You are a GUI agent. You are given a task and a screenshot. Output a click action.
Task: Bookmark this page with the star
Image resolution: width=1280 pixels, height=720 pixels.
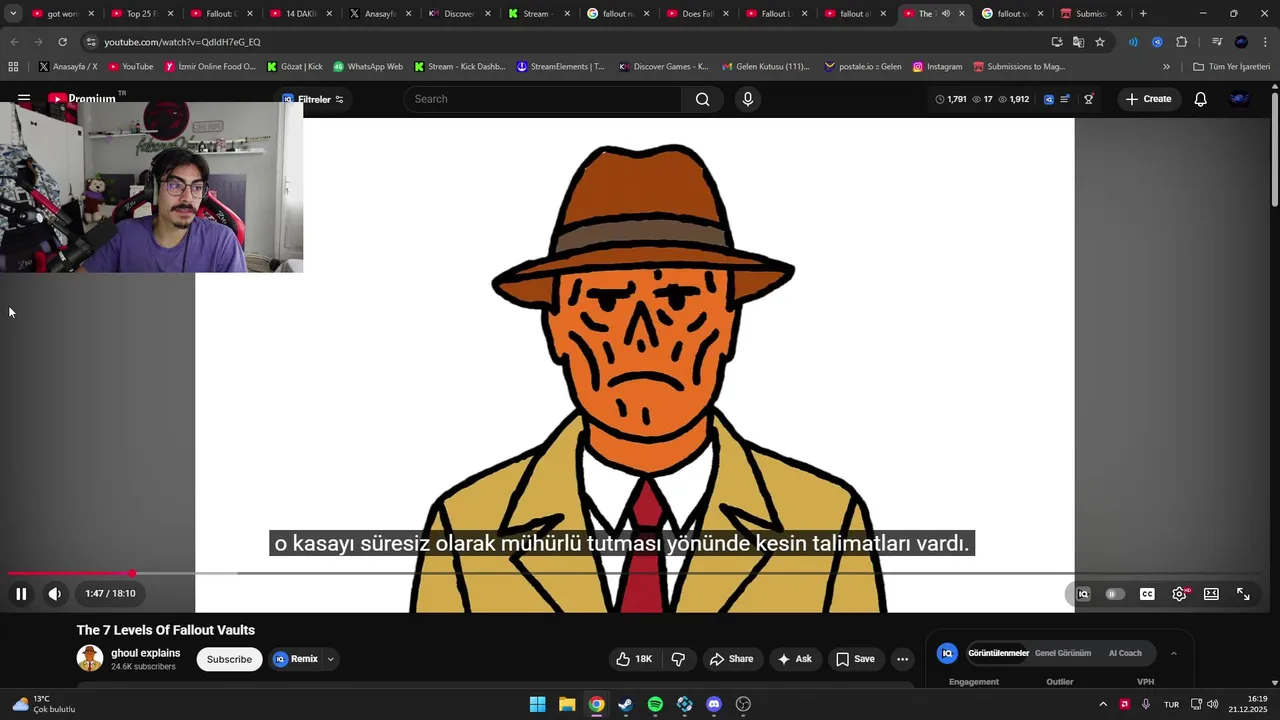click(1100, 42)
